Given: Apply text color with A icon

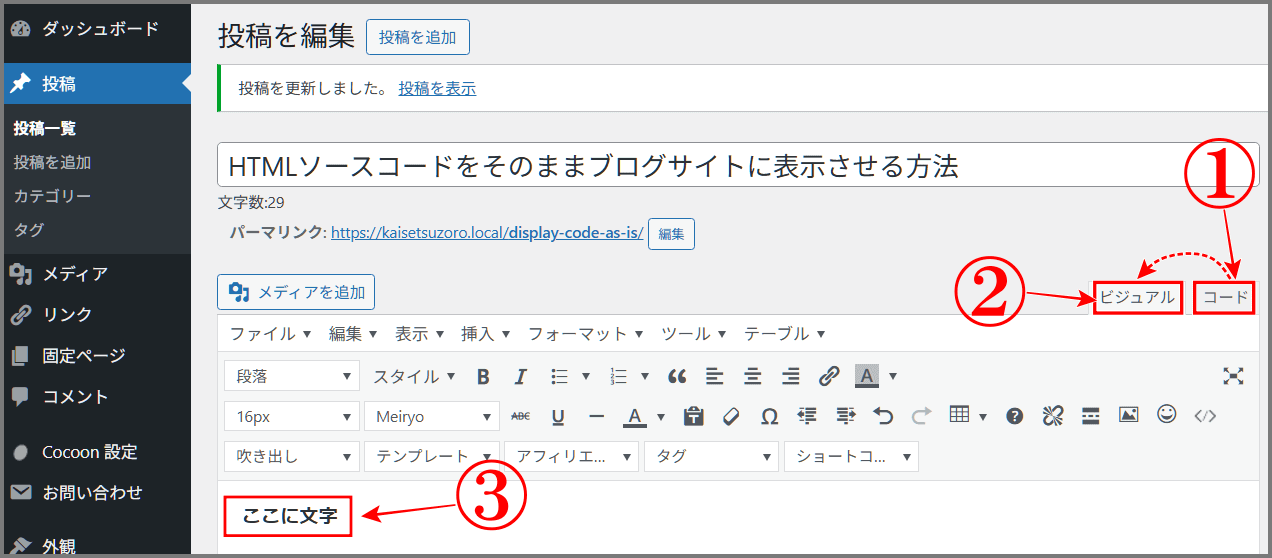Looking at the screenshot, I should pos(634,416).
